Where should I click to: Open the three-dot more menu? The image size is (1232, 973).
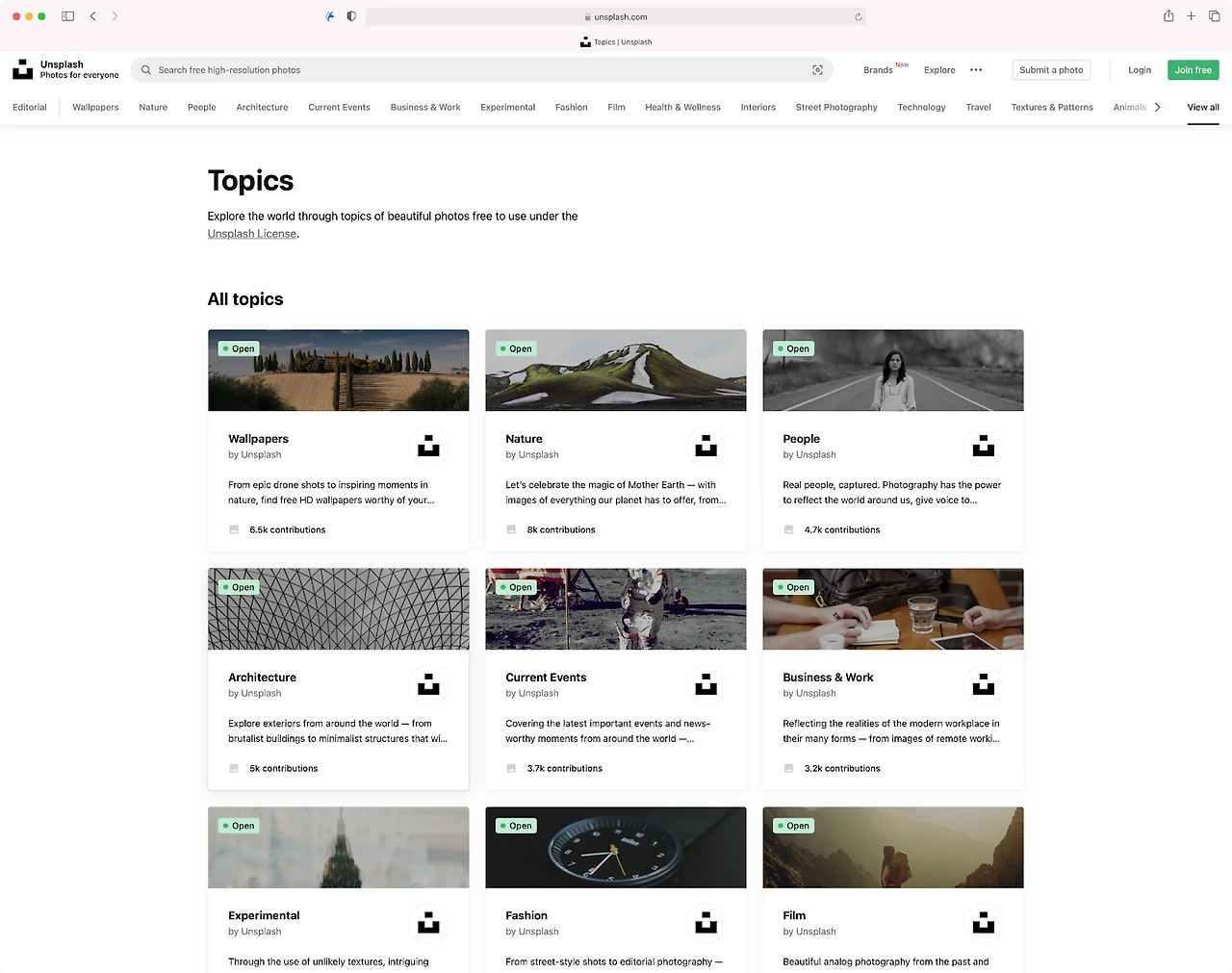tap(976, 70)
